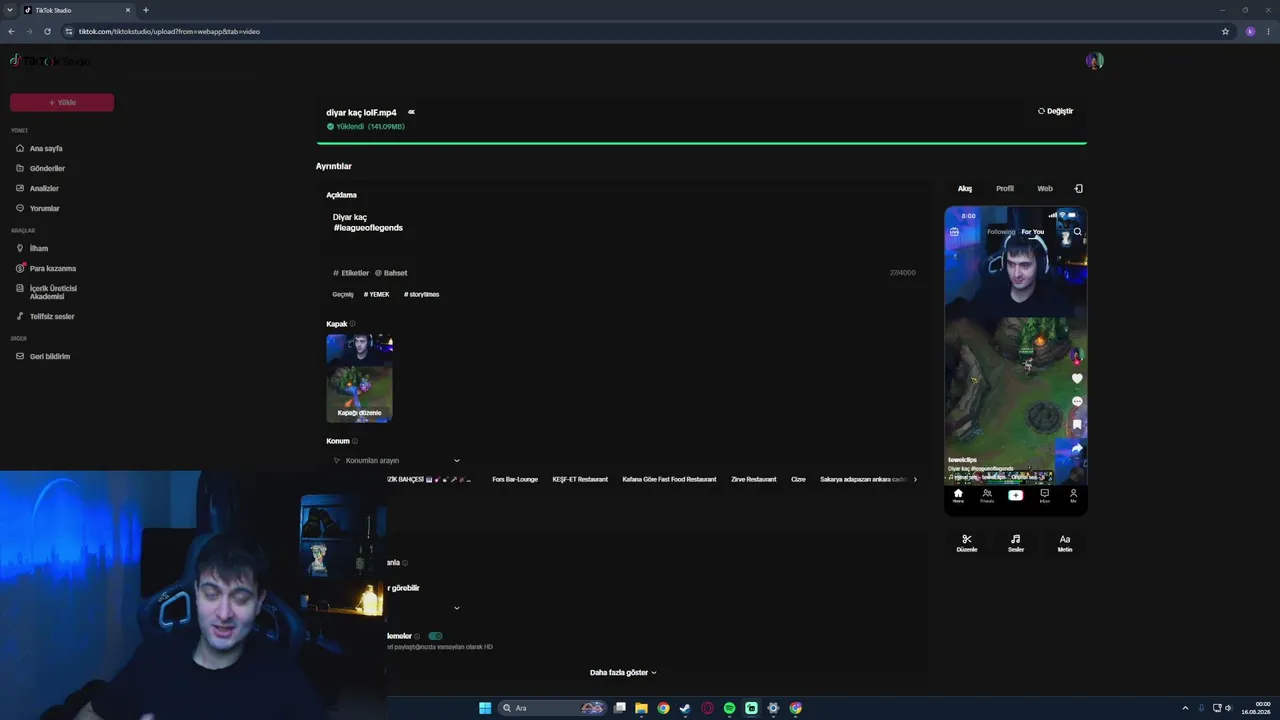
Task: Add the # YEMEK hashtag suggestion
Action: coord(377,294)
